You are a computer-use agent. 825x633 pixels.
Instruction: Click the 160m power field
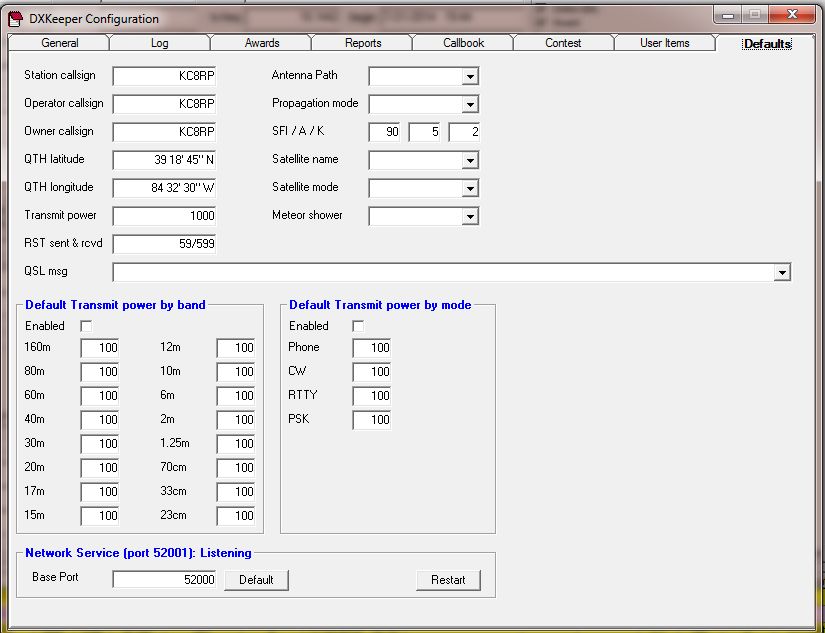(99, 348)
